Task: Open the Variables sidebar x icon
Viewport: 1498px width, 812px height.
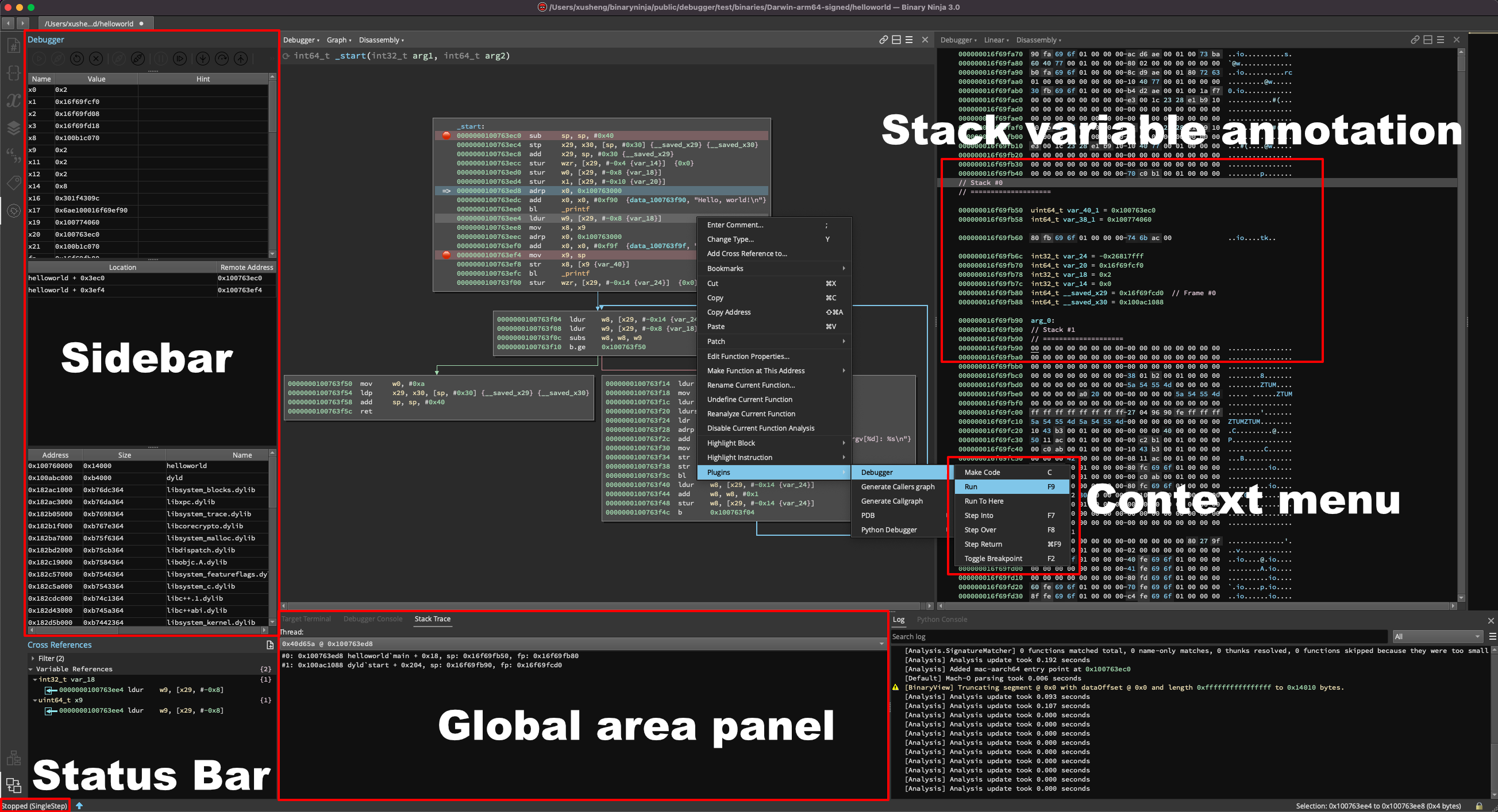Action: [13, 100]
